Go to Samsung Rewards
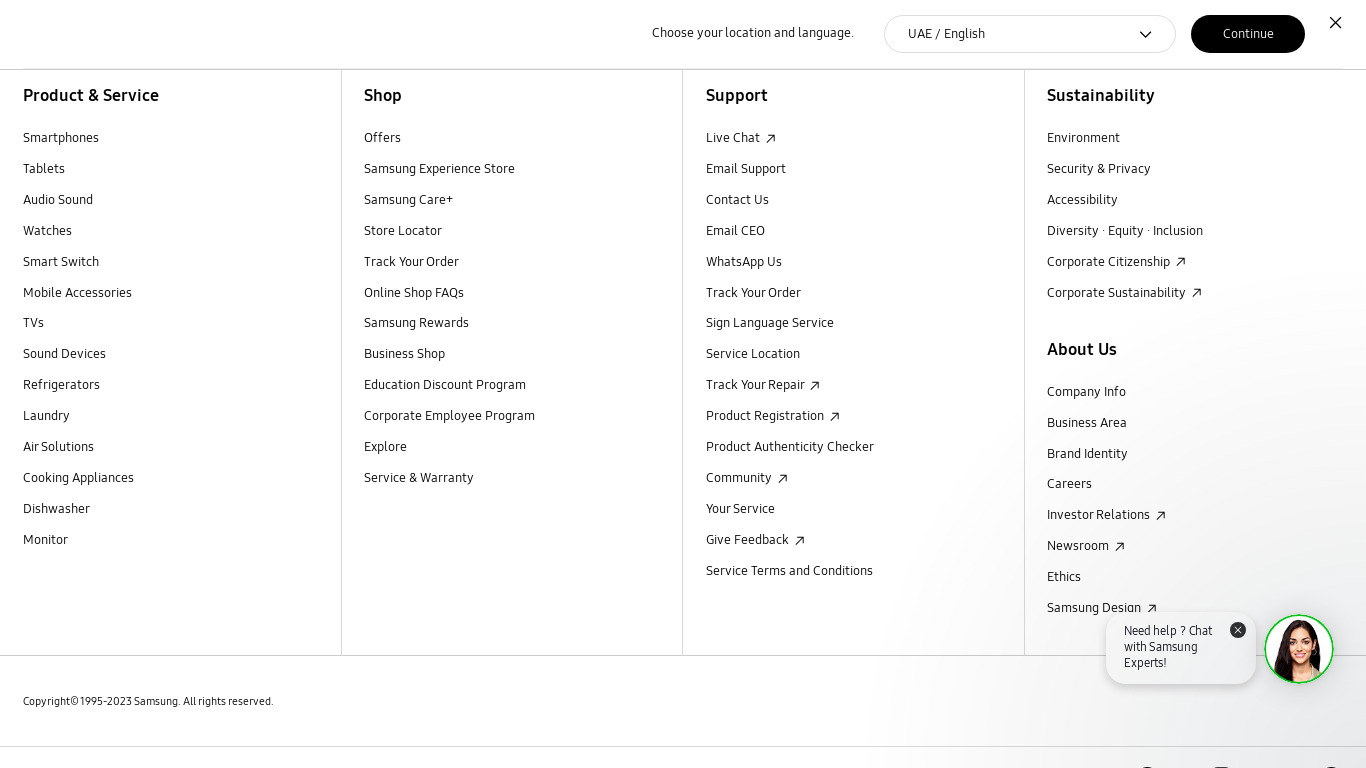Image resolution: width=1366 pixels, height=768 pixels. tap(416, 323)
